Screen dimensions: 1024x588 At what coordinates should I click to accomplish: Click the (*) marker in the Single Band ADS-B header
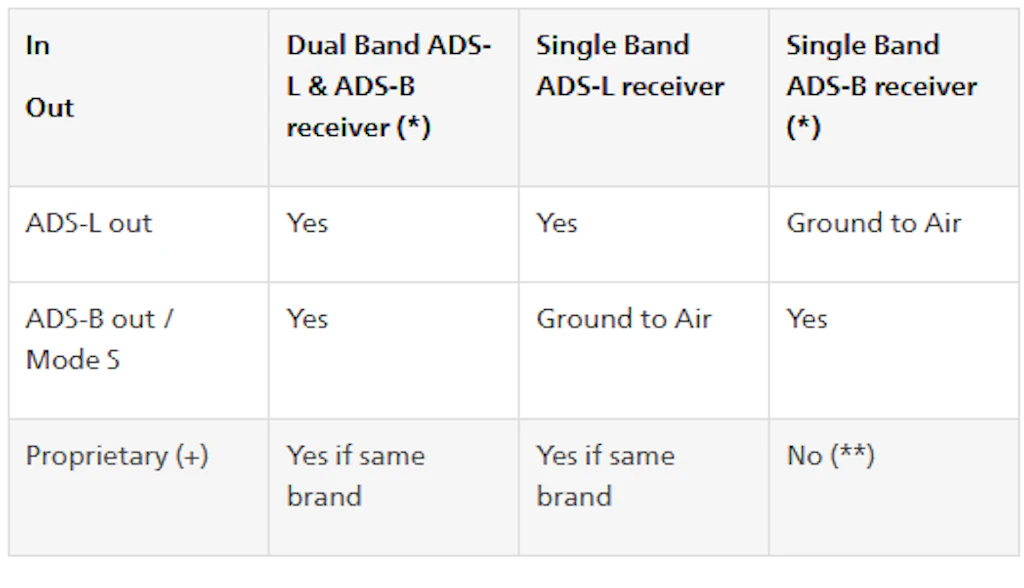click(804, 128)
